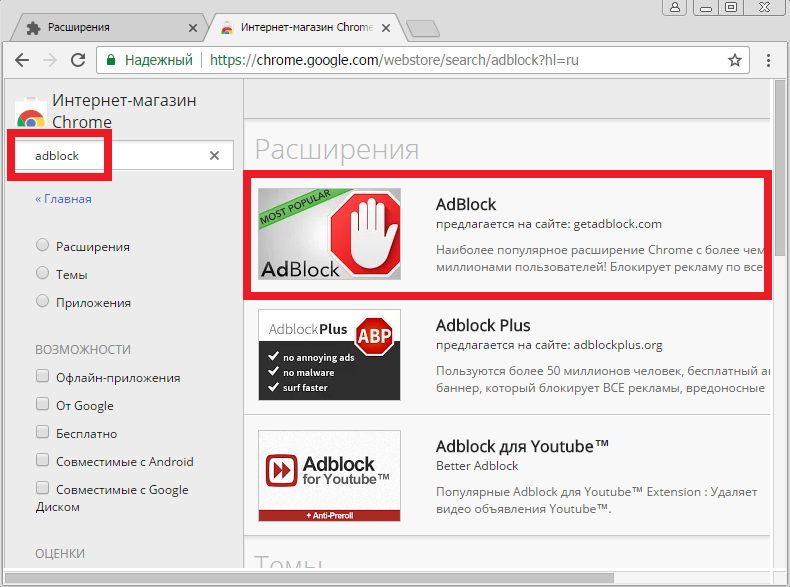The image size is (790, 587).
Task: Click the Adblock Plus description text
Action: coord(603,379)
